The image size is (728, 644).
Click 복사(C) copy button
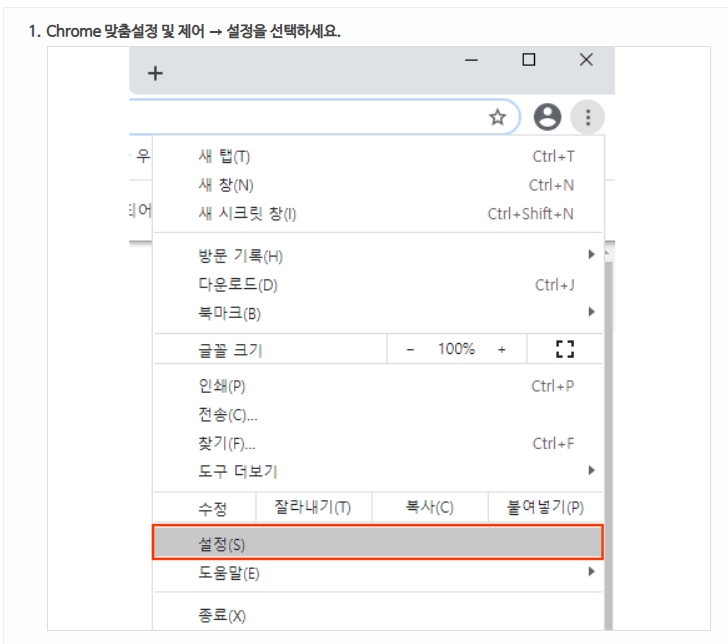[x=430, y=507]
